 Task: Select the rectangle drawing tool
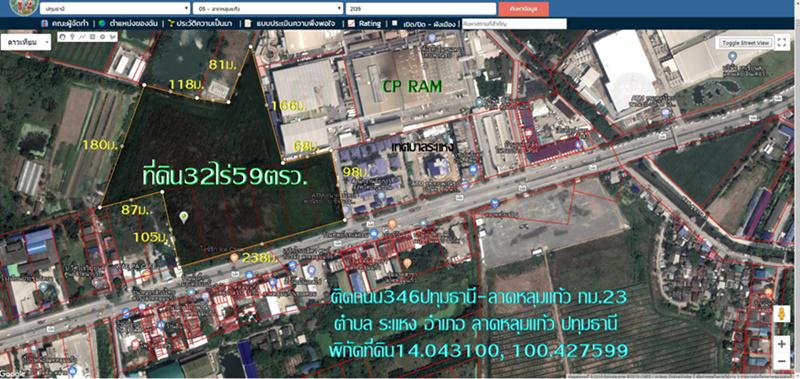[x=92, y=37]
